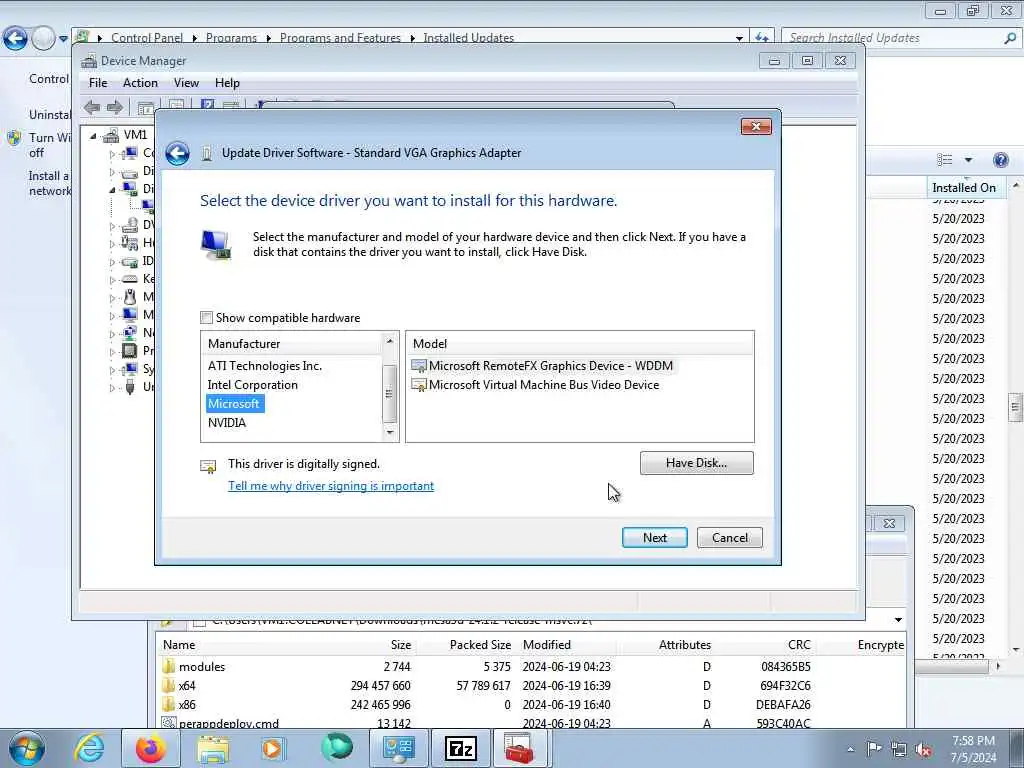Open the Action Center flag icon
This screenshot has height=768, width=1024.
point(874,749)
